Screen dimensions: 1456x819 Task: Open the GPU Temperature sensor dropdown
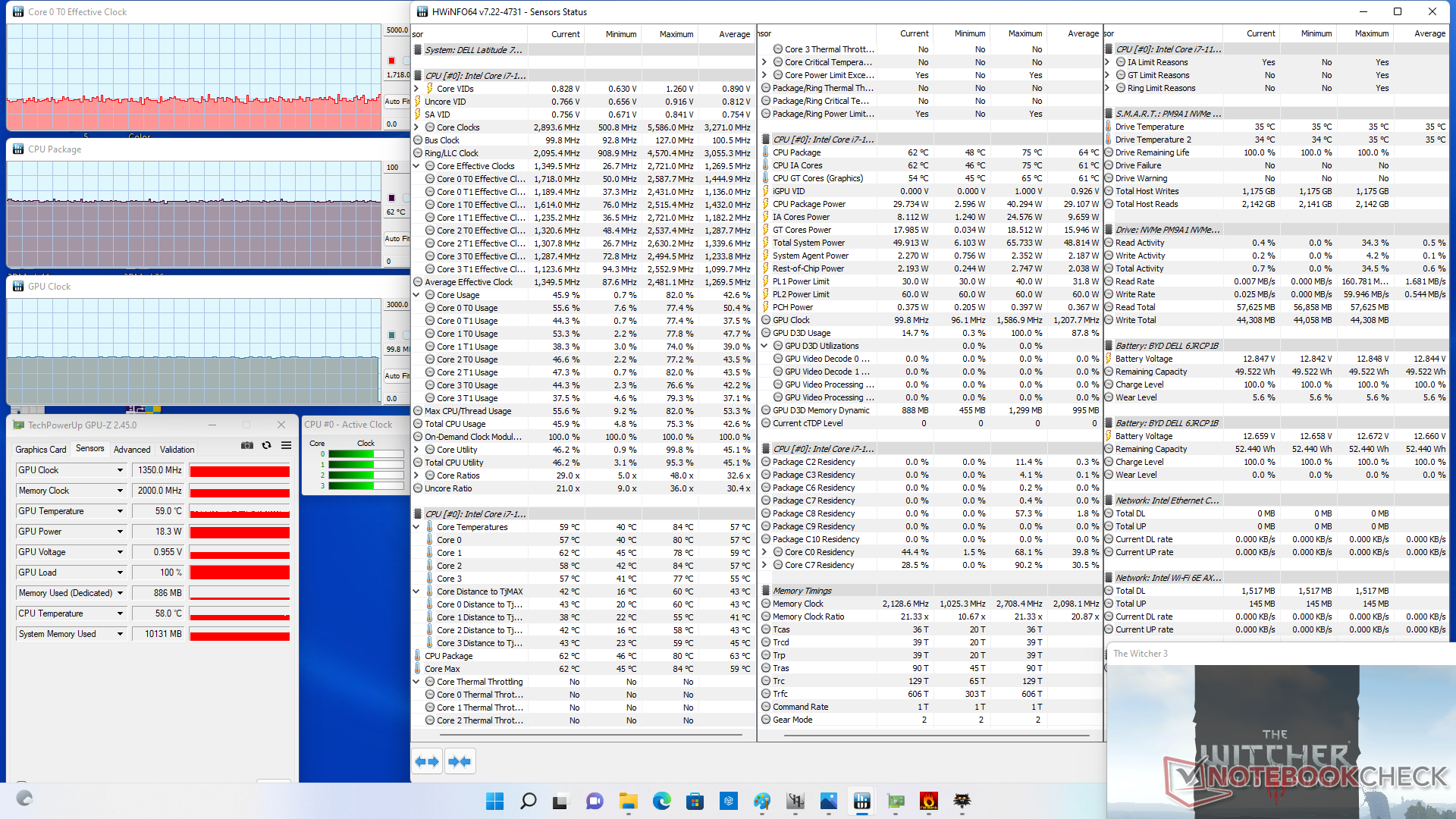pos(120,511)
